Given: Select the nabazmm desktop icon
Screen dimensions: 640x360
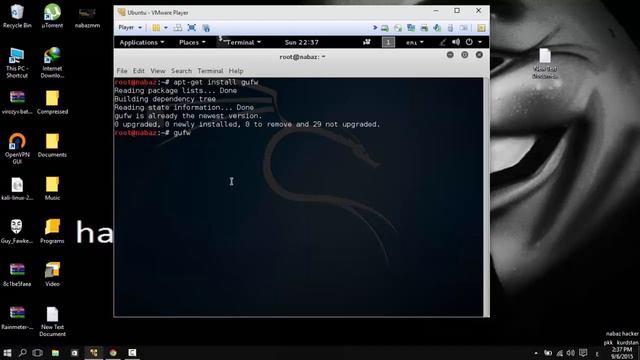Looking at the screenshot, I should [x=87, y=18].
